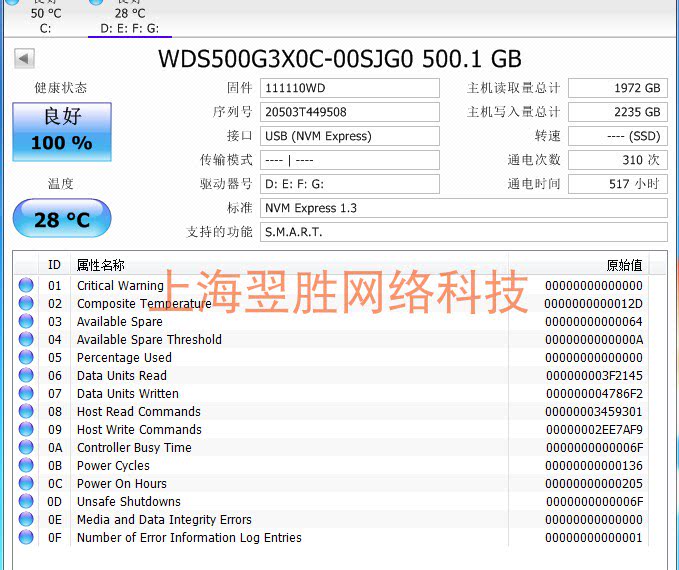Viewport: 679px width, 570px height.
Task: Select the power on hours value 517 小时
Action: pos(618,184)
